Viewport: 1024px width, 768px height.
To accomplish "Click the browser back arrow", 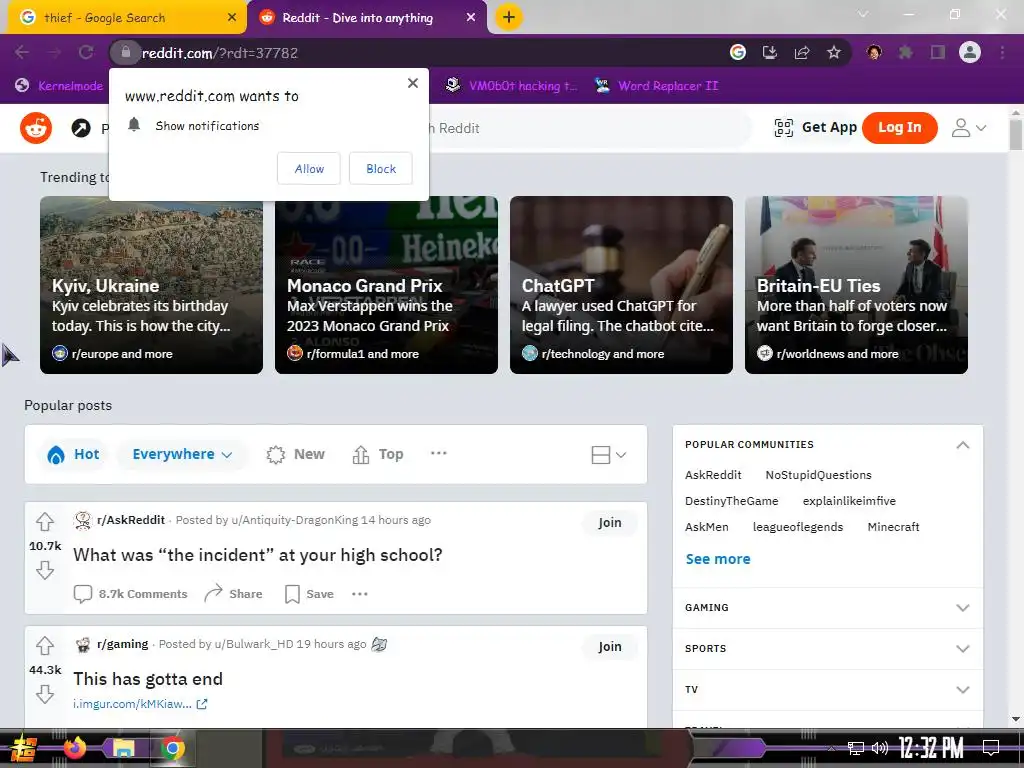I will 22,52.
